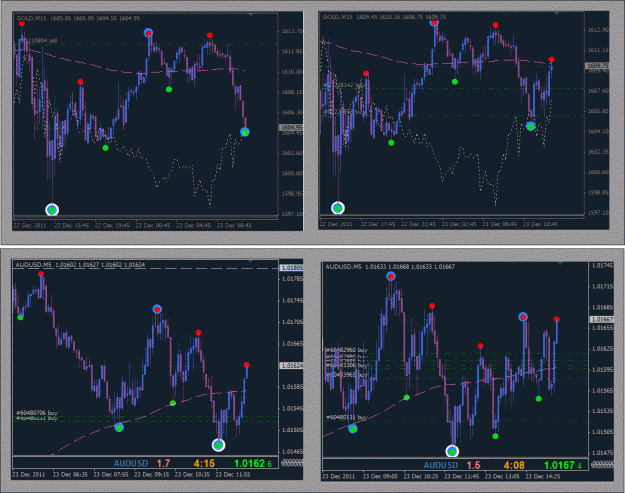625x493 pixels.
Task: Click the 23 Dec 00:45 time label
Action: click(x=153, y=226)
